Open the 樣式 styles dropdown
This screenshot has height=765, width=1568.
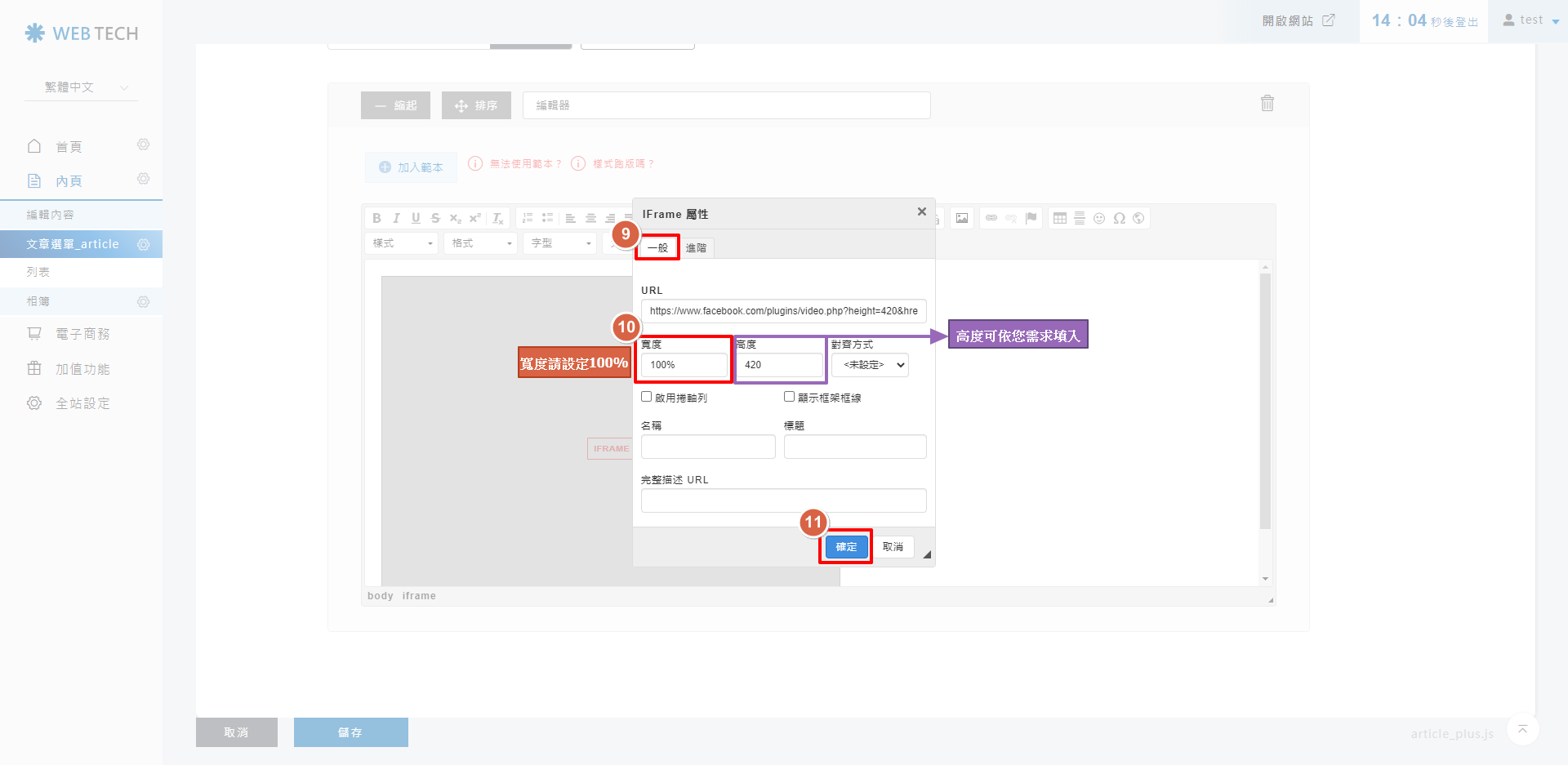tap(403, 243)
